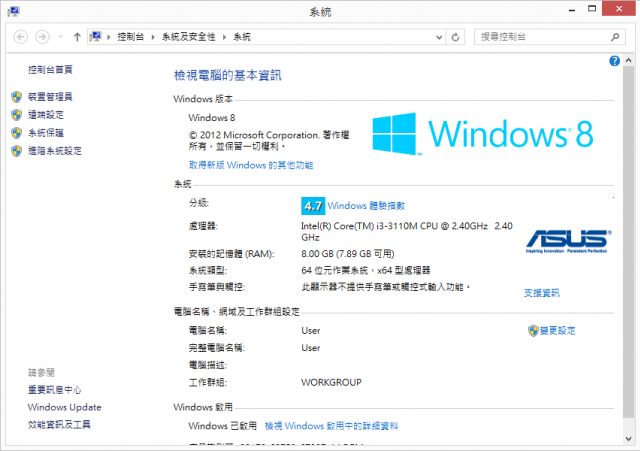
Task: Open 遠端設定 in the sidebar
Action: point(46,115)
